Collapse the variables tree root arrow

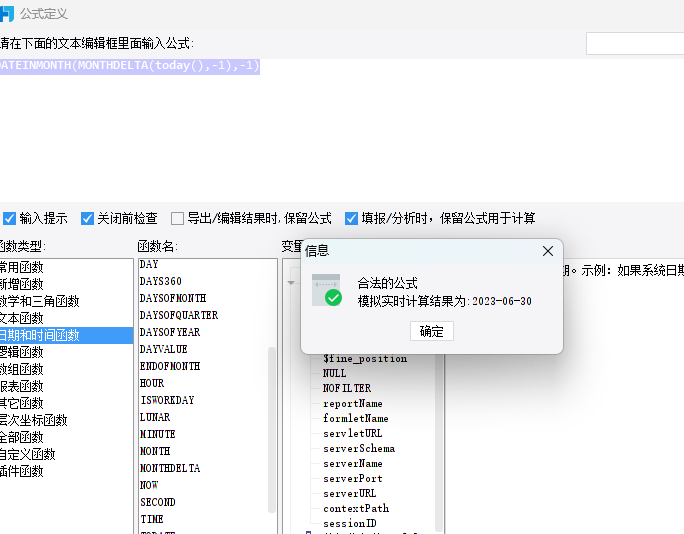point(291,283)
